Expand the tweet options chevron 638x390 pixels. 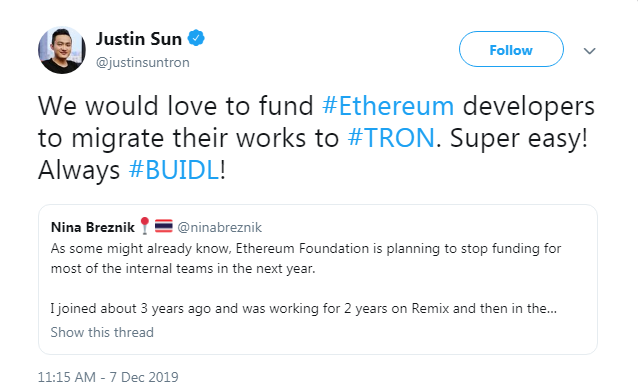589,51
